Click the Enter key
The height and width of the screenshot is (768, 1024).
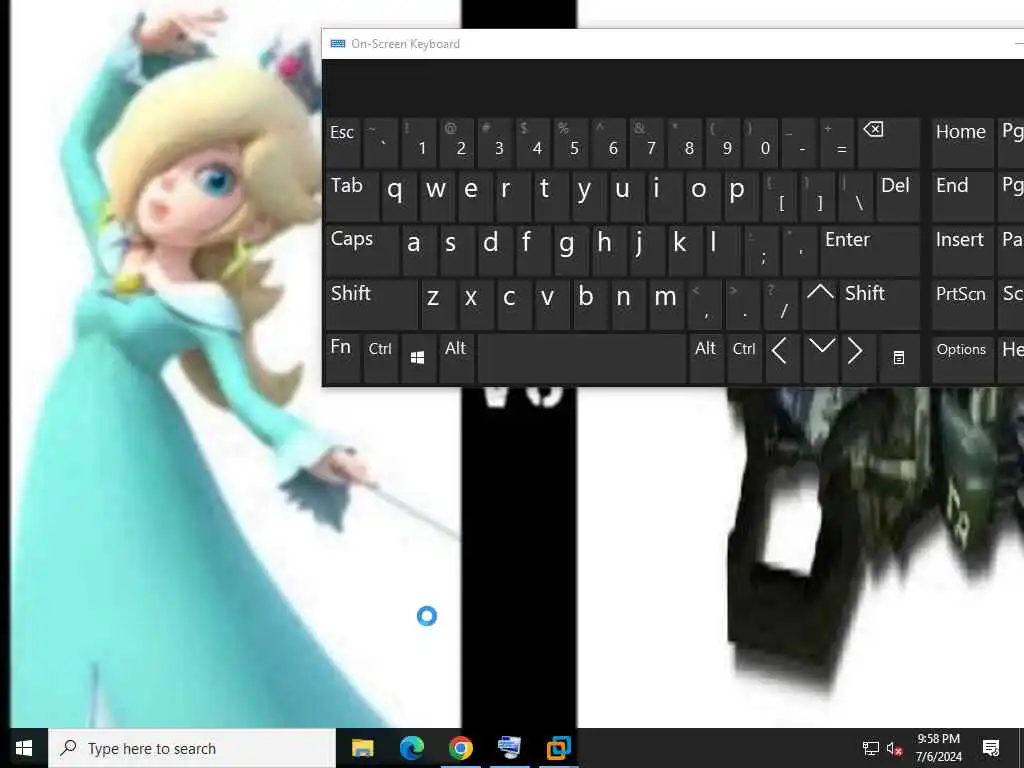point(870,250)
